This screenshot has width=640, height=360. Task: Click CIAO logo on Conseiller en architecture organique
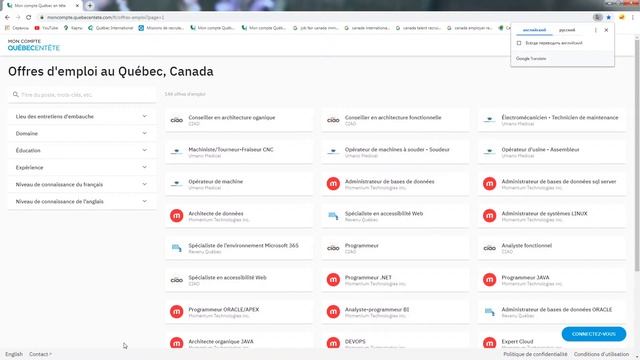(x=177, y=120)
